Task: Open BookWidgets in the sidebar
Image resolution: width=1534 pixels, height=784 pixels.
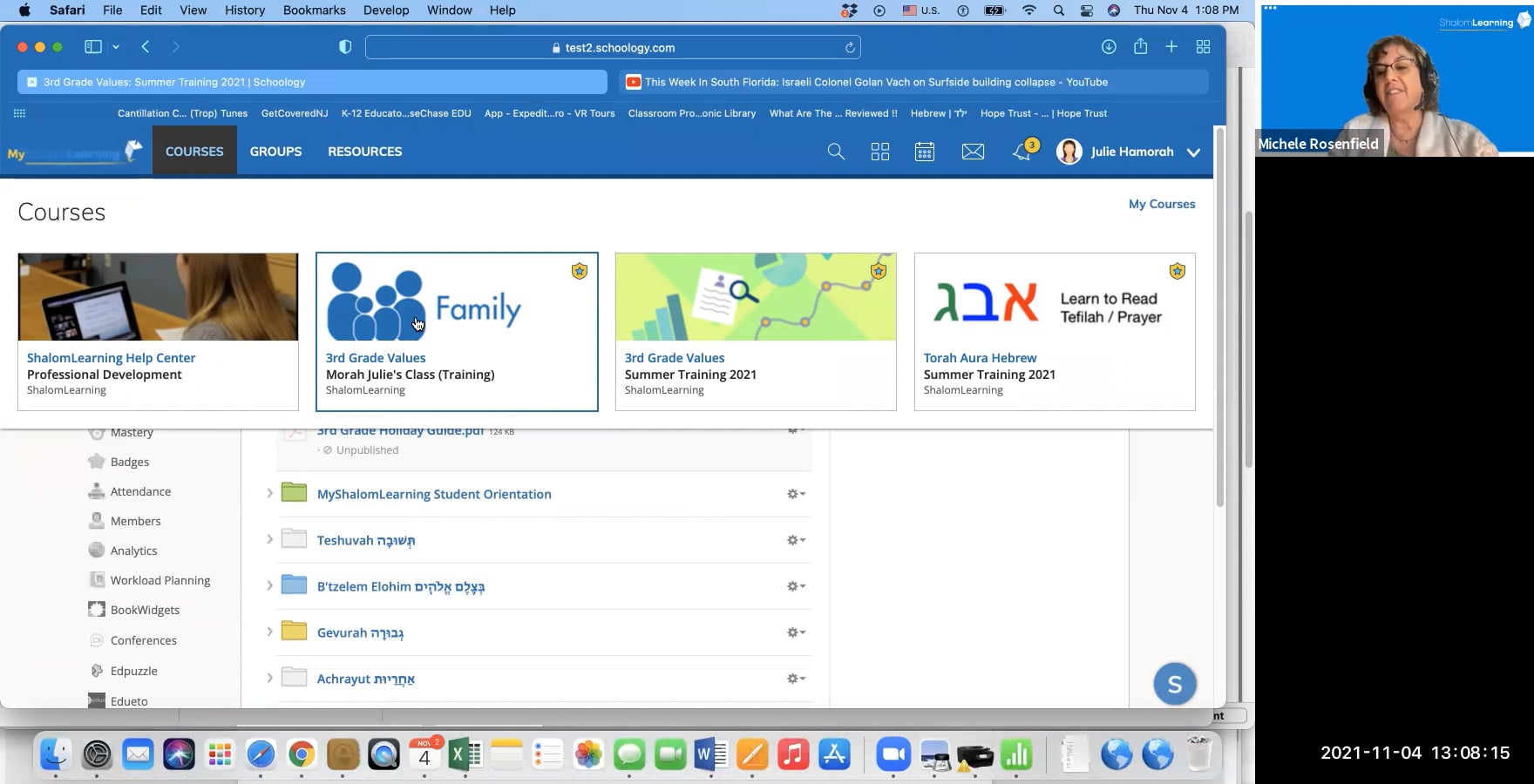Action: point(144,610)
